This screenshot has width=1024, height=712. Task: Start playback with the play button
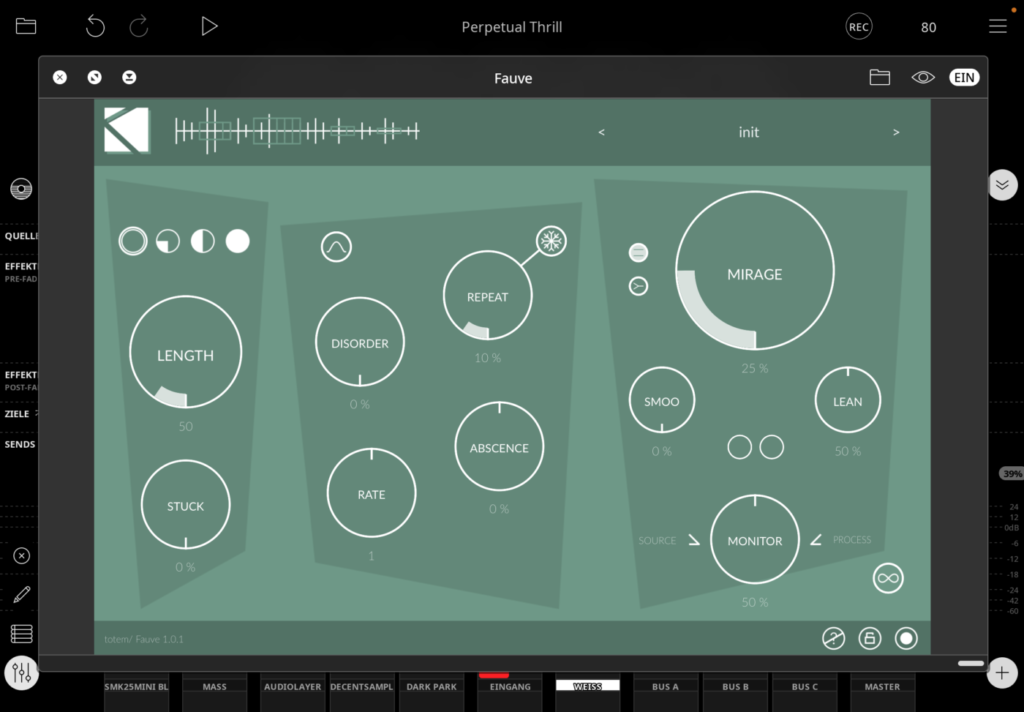pyautogui.click(x=209, y=27)
